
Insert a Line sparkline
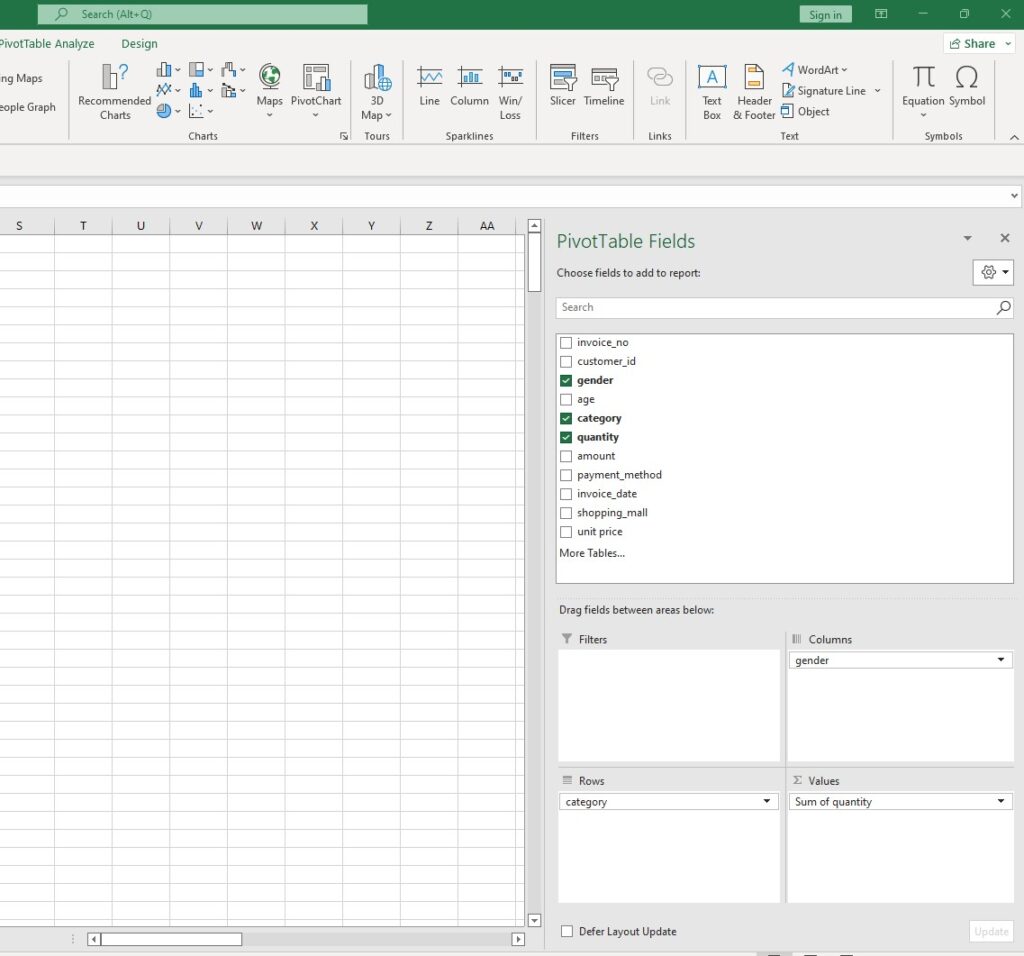(429, 90)
